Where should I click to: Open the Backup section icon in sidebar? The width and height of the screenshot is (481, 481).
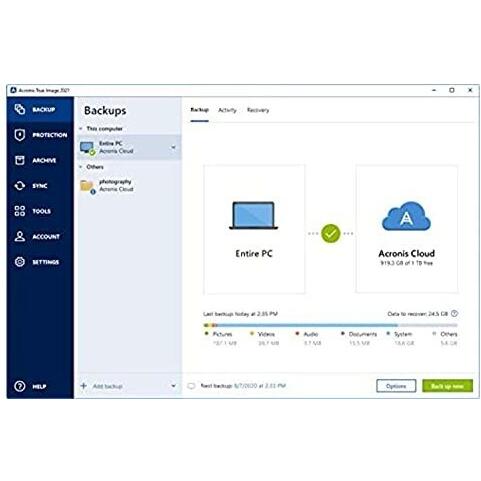[20, 109]
